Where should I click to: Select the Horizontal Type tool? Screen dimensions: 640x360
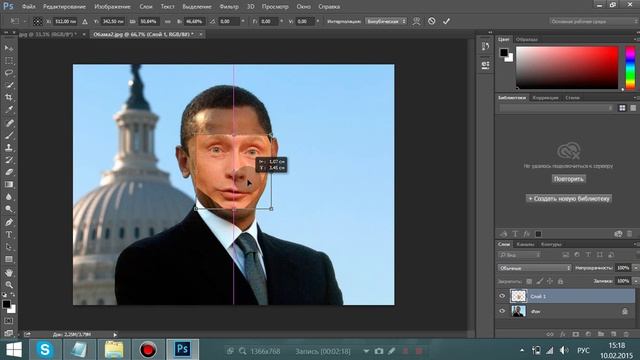(x=9, y=235)
